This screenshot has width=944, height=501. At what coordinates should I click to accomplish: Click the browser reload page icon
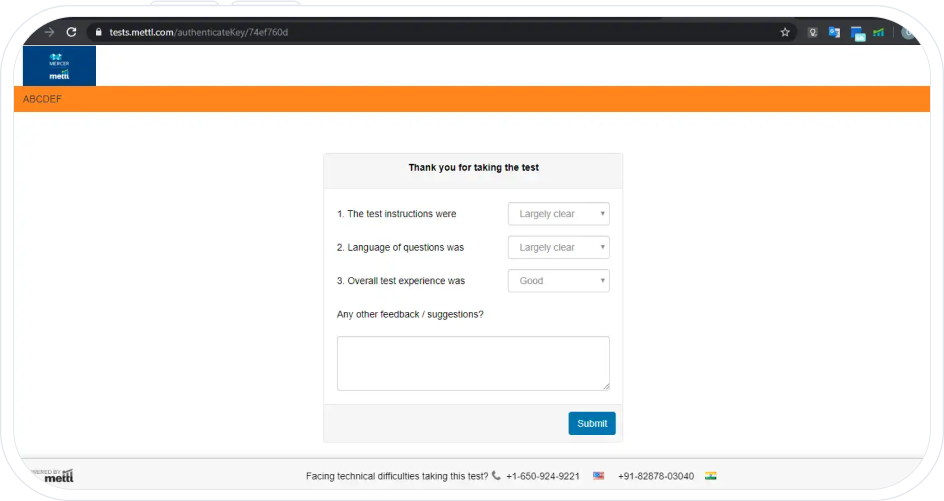71,32
